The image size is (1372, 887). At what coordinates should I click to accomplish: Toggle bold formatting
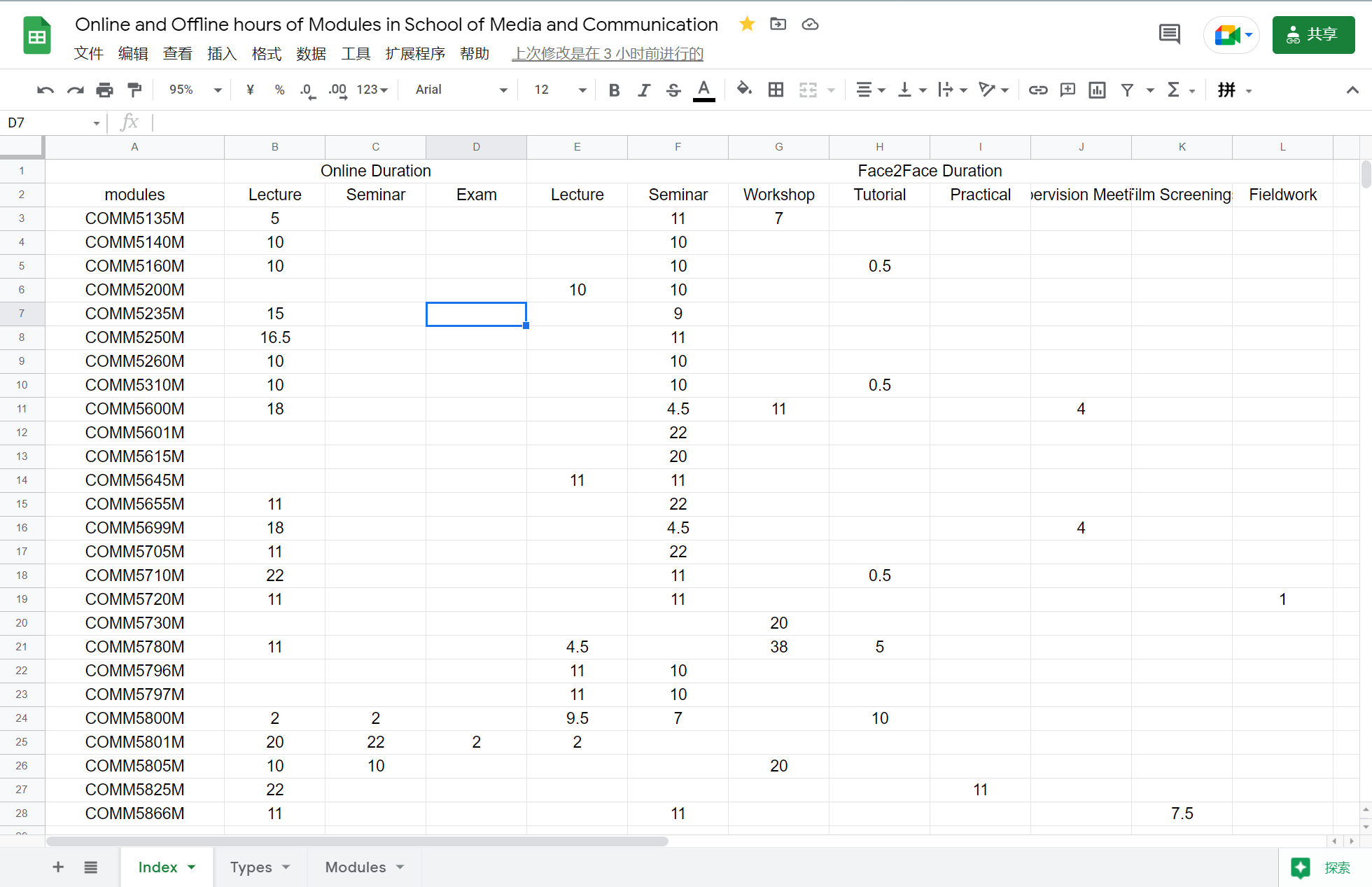(x=614, y=90)
